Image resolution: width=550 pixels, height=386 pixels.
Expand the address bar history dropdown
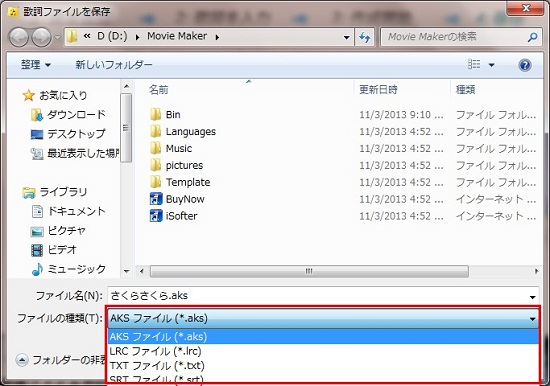tap(347, 37)
